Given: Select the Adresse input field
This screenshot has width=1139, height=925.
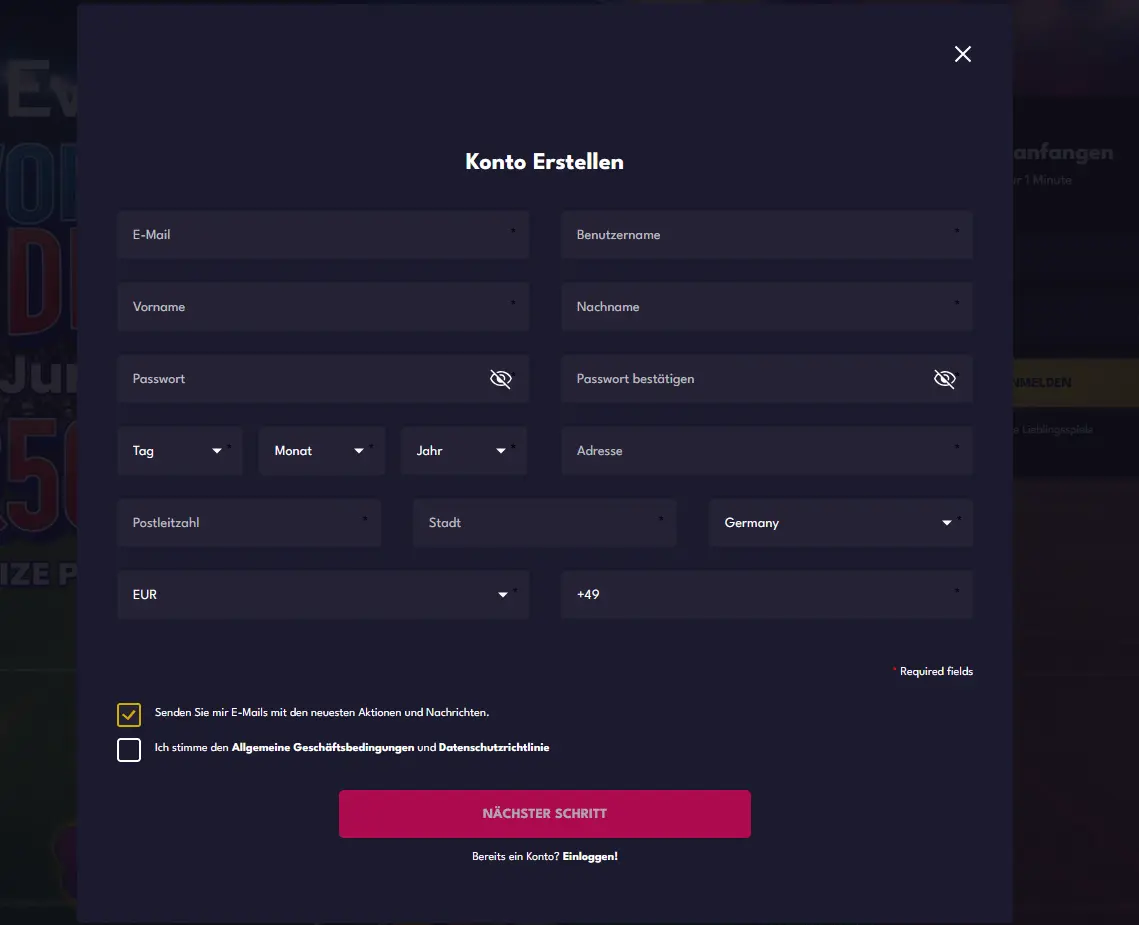Looking at the screenshot, I should [766, 451].
